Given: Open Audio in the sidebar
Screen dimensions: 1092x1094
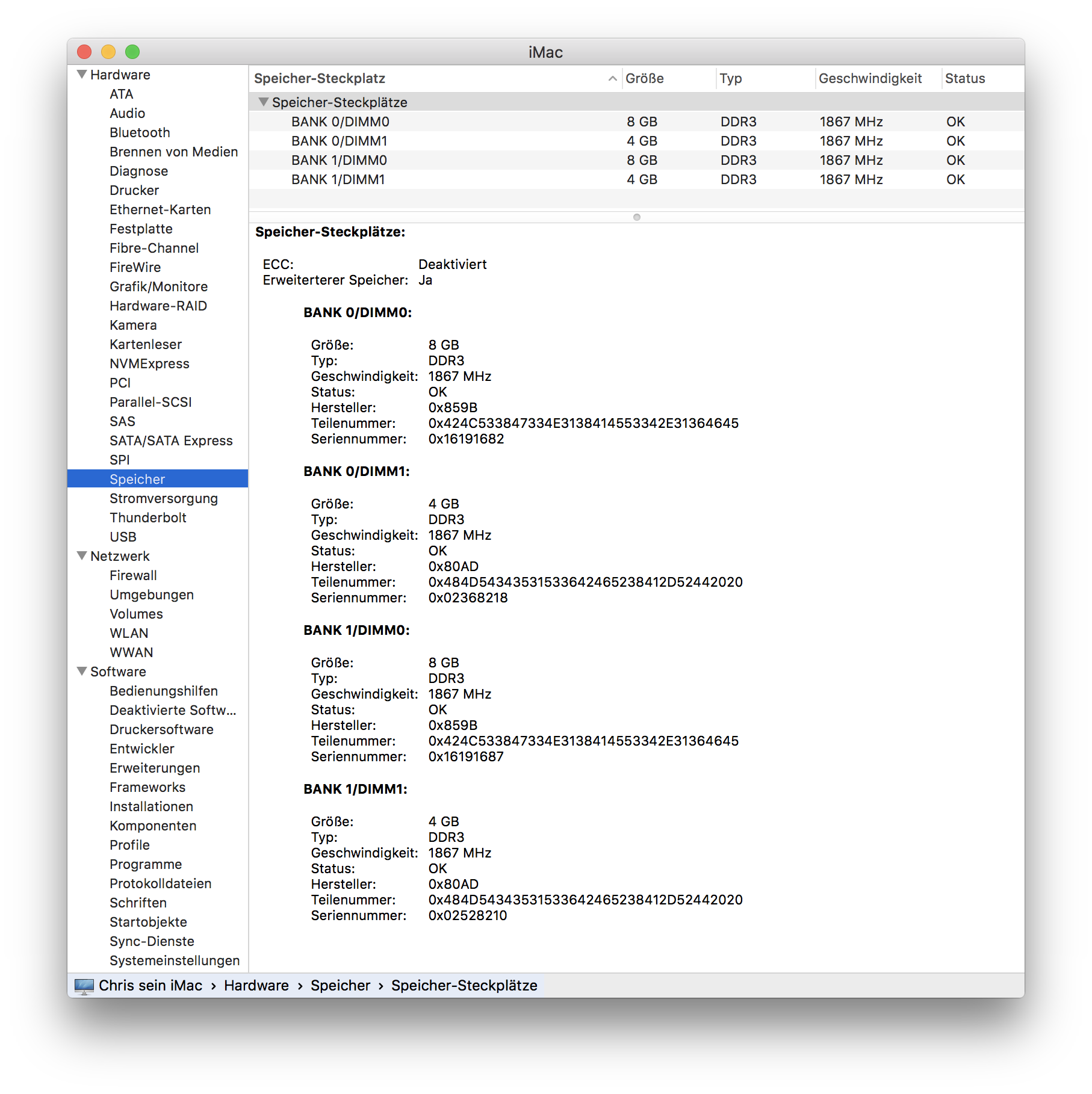Looking at the screenshot, I should [128, 113].
